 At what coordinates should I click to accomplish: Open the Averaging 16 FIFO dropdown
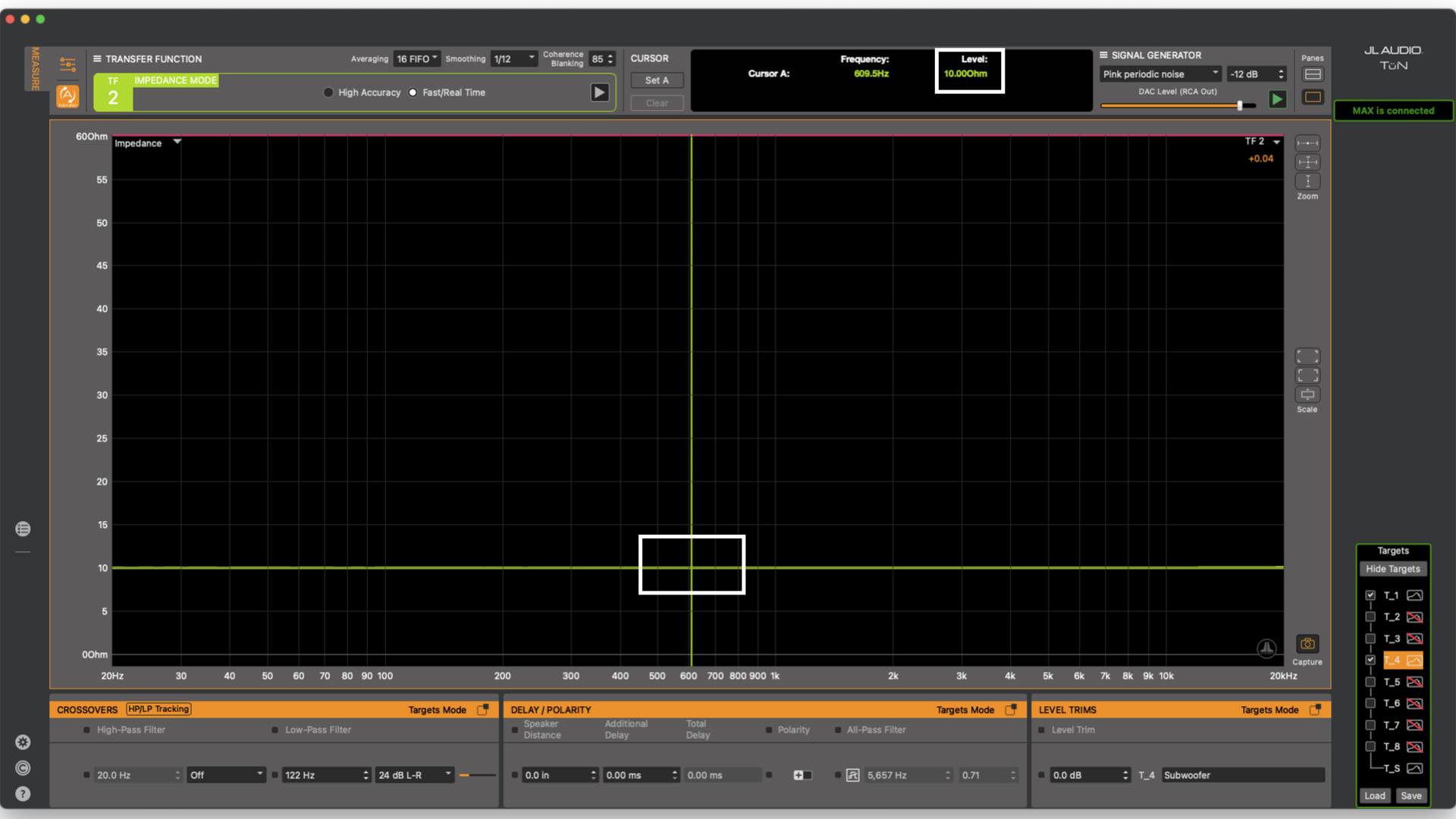pyautogui.click(x=417, y=58)
